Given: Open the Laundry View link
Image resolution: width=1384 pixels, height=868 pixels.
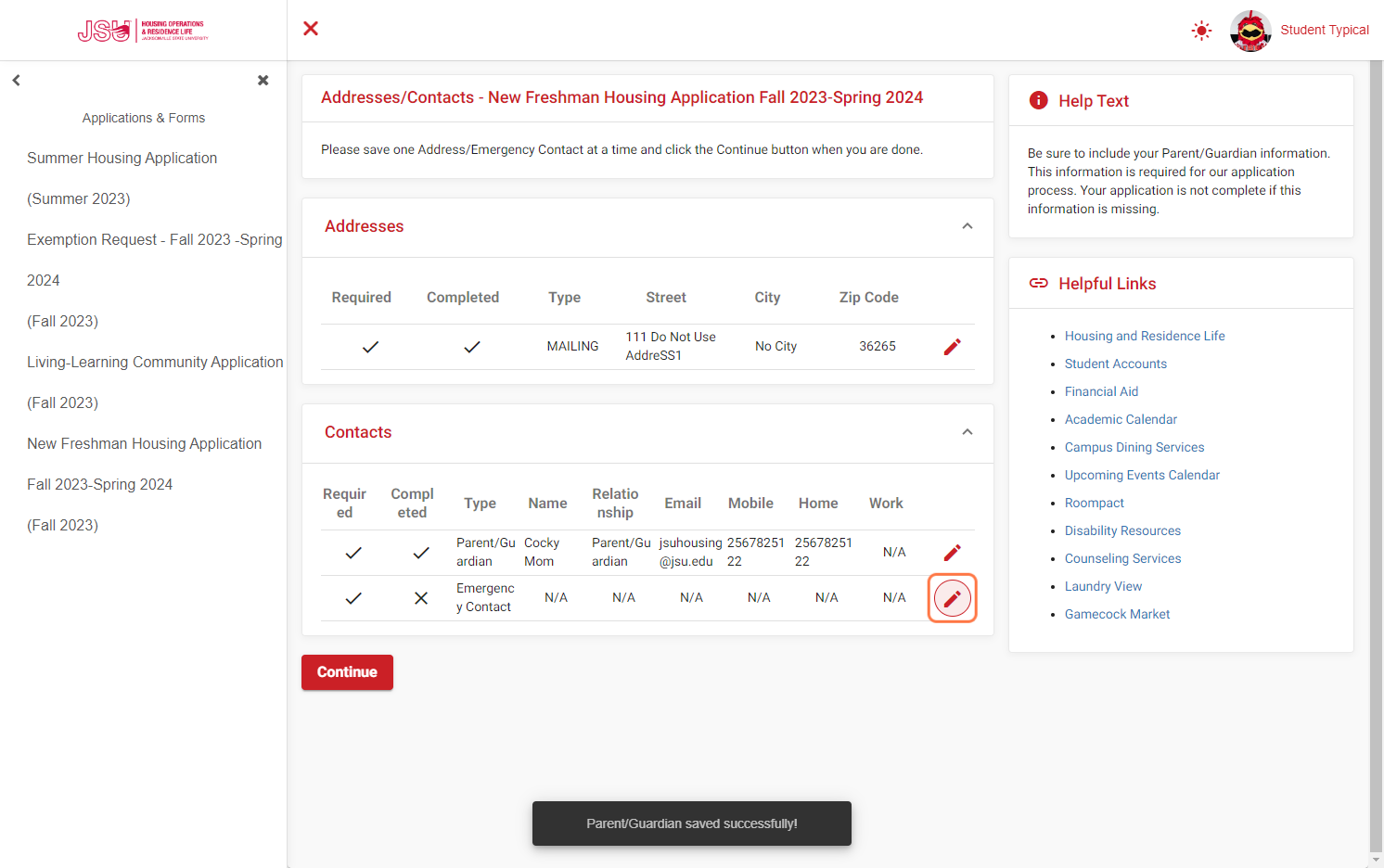Looking at the screenshot, I should pos(1103,586).
